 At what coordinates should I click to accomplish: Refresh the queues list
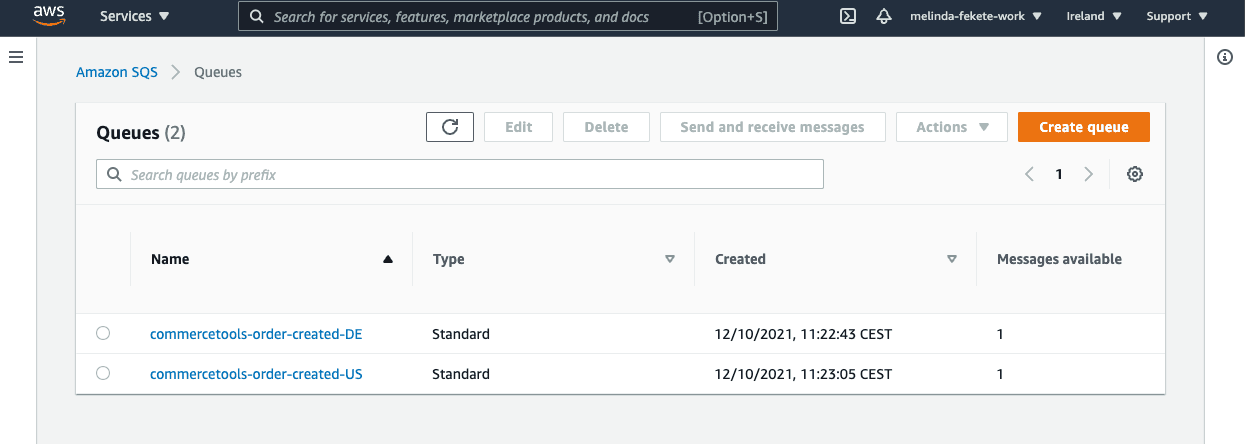point(450,127)
